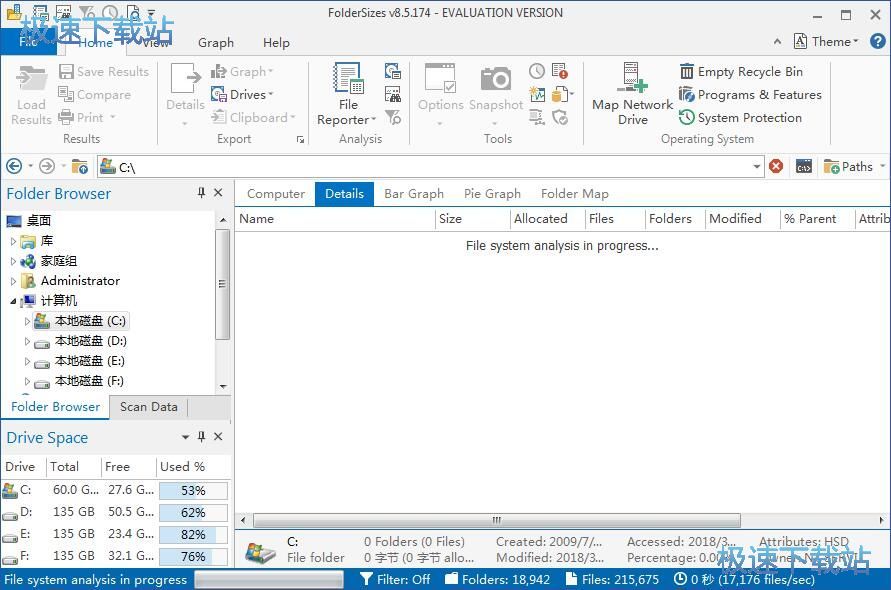The width and height of the screenshot is (891, 590).
Task: Switch to the Scan Data tab
Action: tap(148, 407)
